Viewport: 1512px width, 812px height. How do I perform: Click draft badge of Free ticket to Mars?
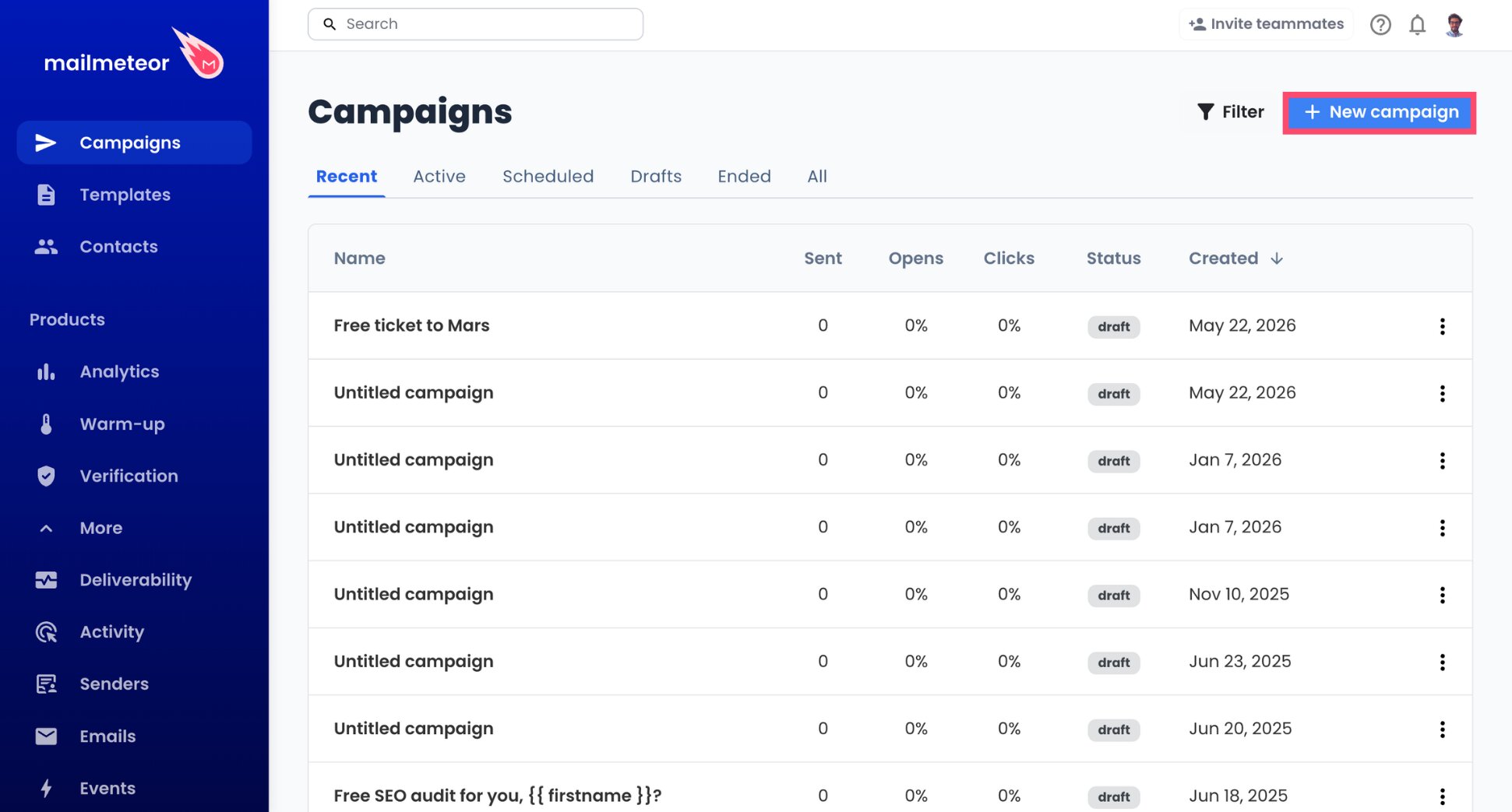coord(1113,327)
